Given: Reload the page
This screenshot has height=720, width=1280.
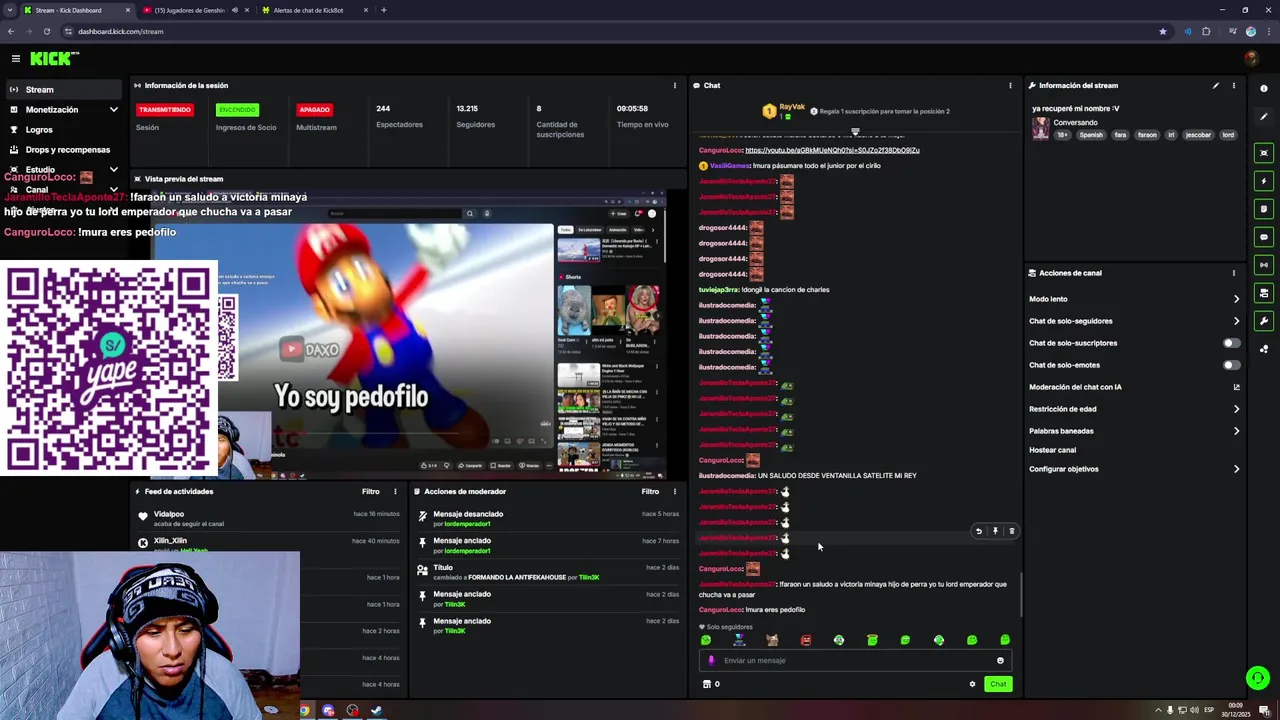Looking at the screenshot, I should click(46, 31).
